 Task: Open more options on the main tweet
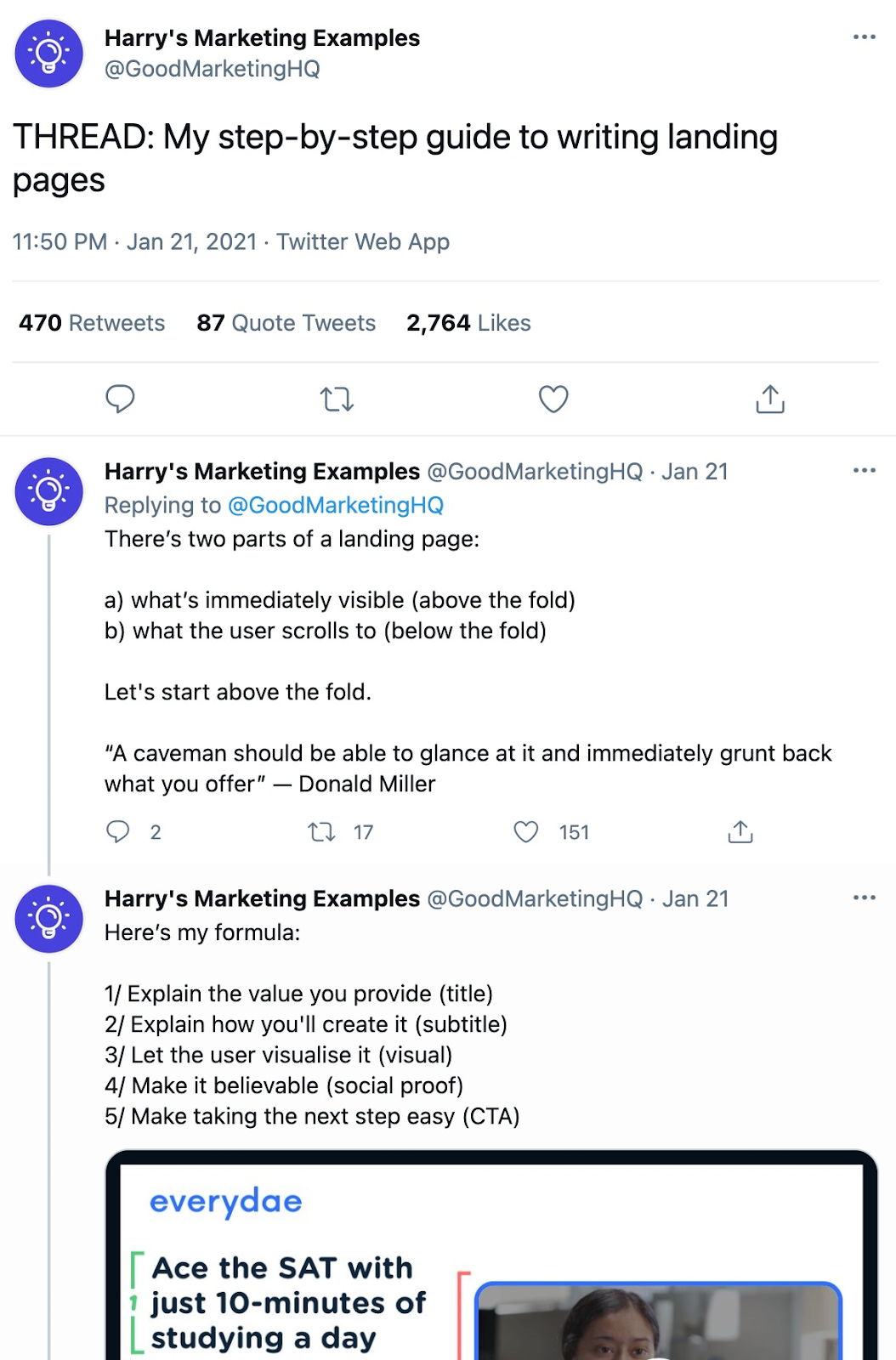pyautogui.click(x=864, y=37)
